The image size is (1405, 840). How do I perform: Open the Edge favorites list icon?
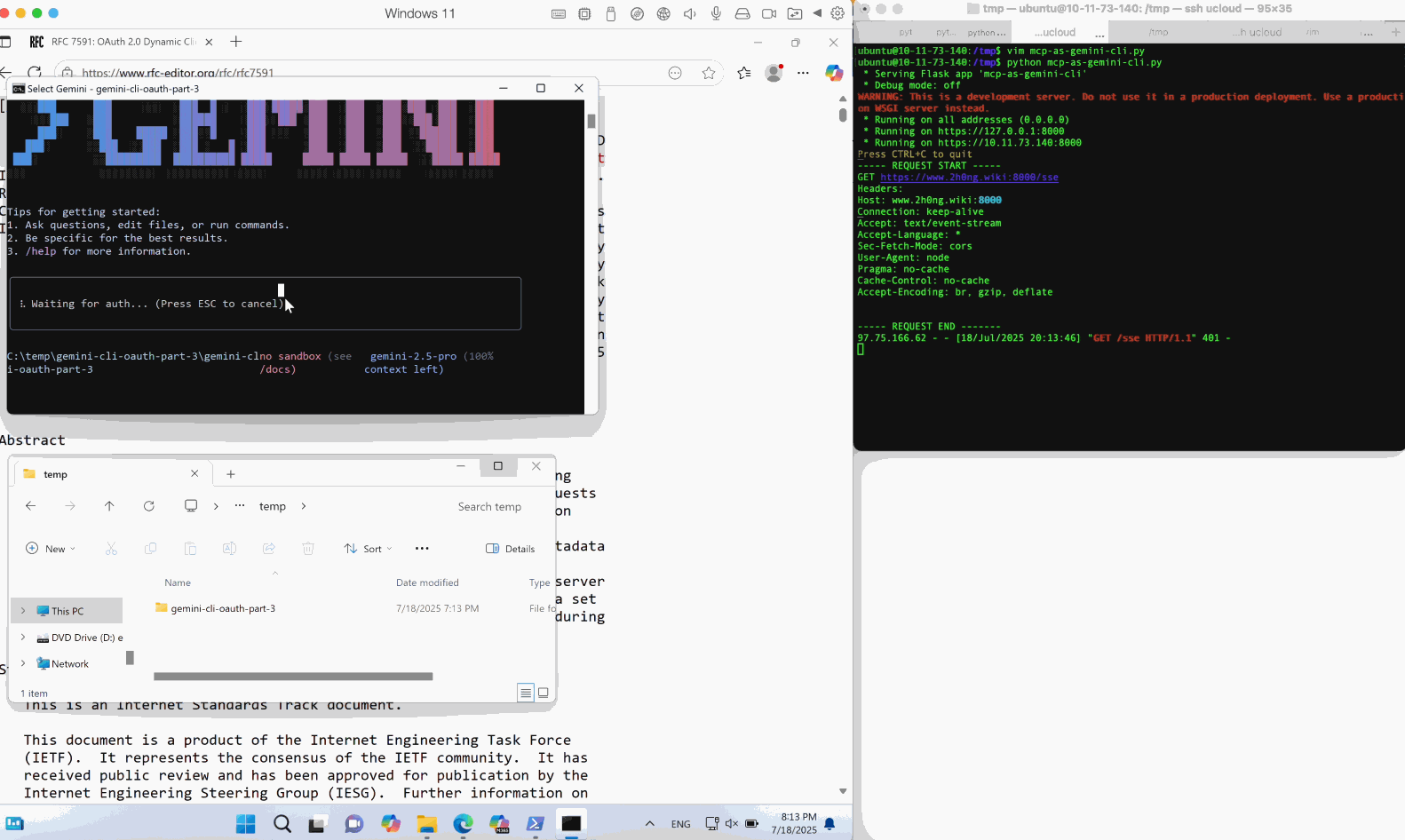click(x=744, y=73)
